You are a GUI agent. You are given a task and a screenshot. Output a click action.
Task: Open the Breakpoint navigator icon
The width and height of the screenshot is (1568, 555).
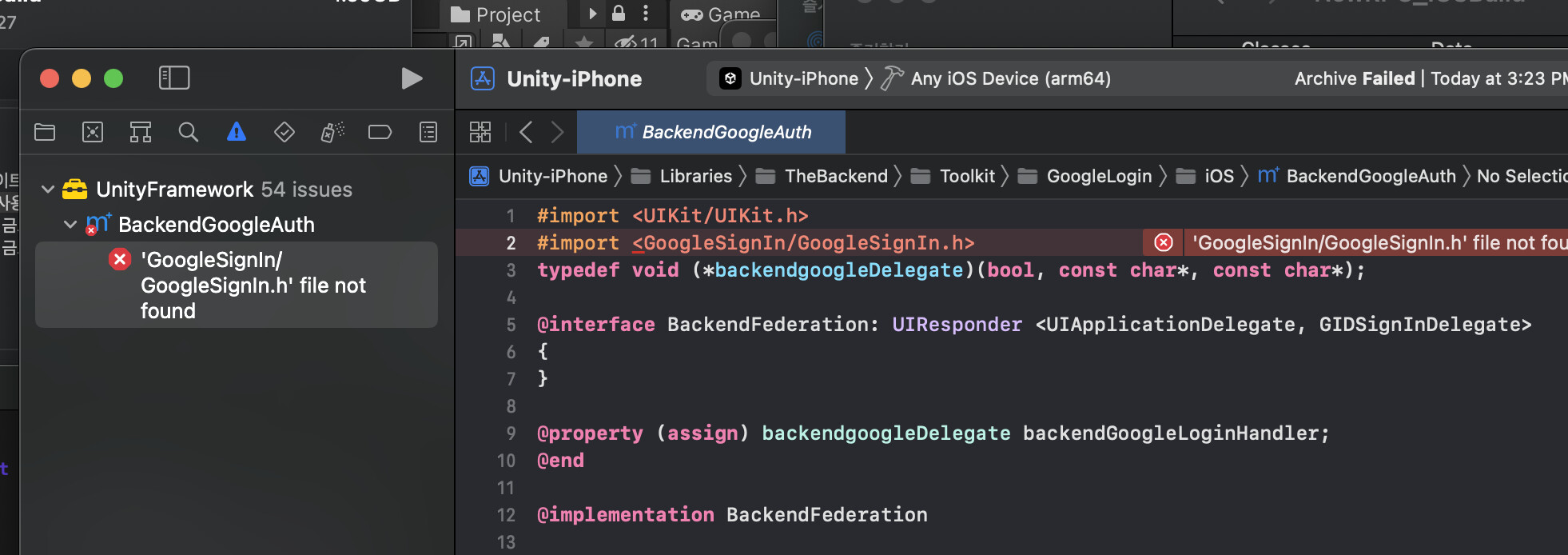point(380,132)
